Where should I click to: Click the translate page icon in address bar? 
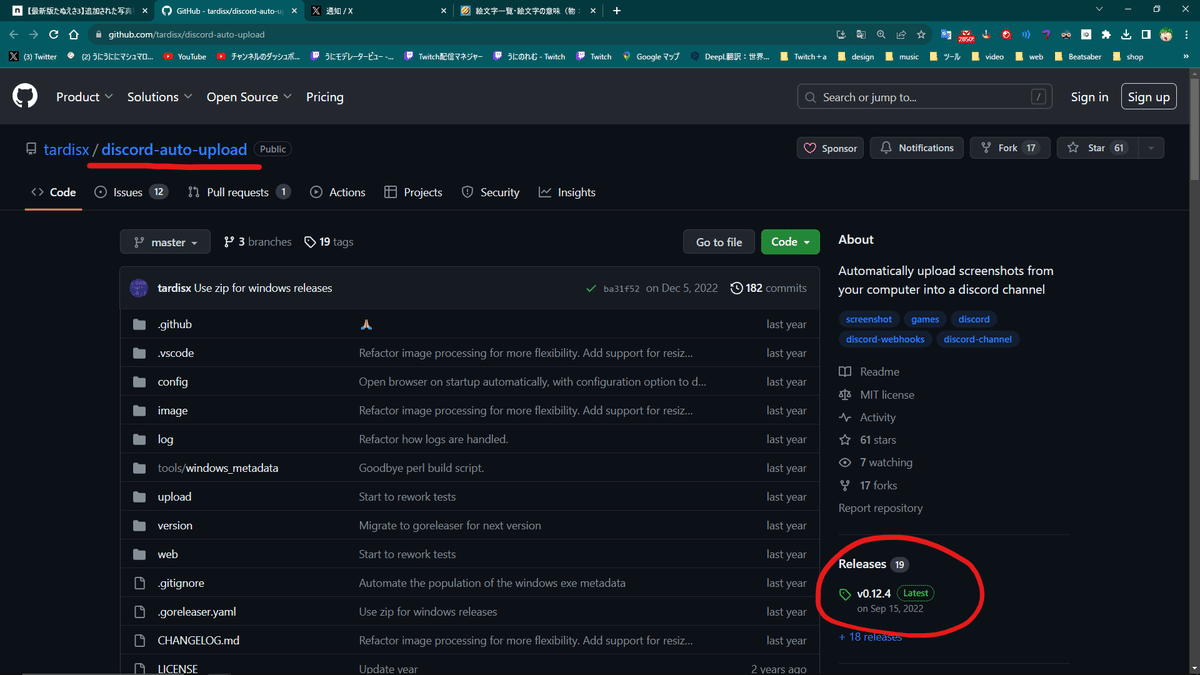[861, 34]
